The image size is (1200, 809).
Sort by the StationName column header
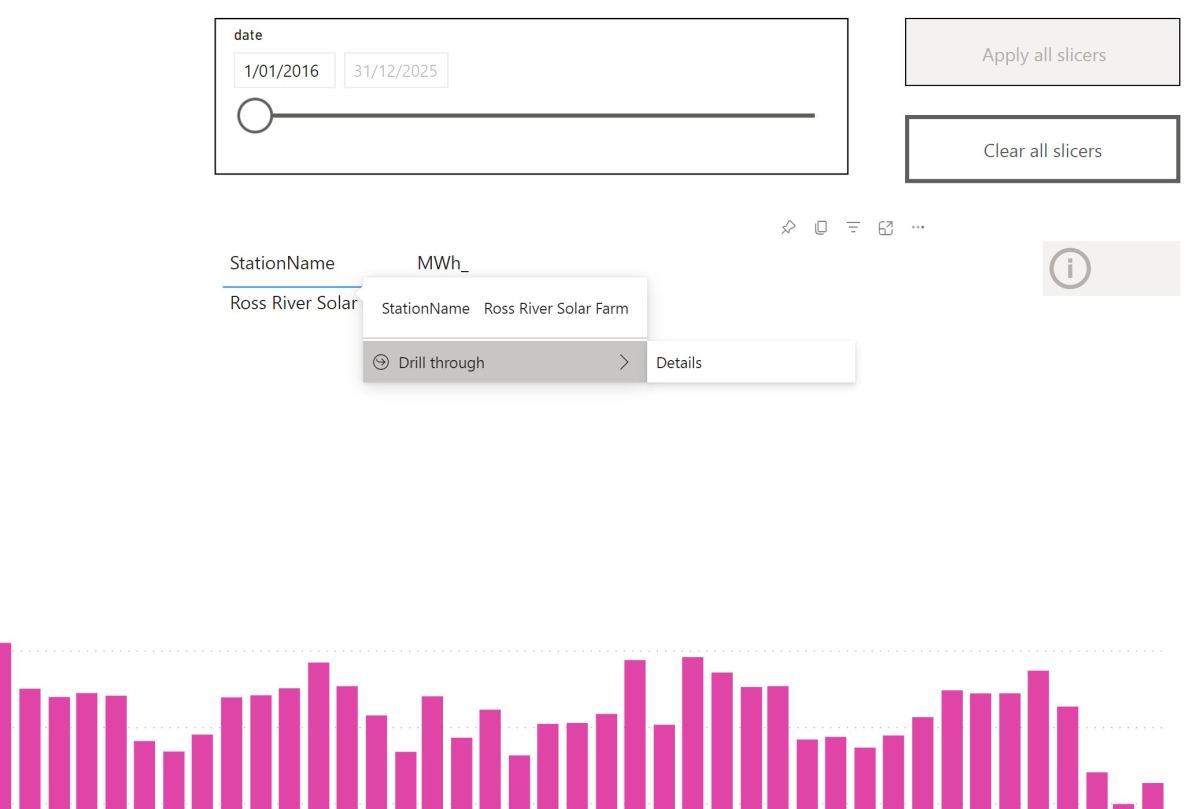coord(282,264)
